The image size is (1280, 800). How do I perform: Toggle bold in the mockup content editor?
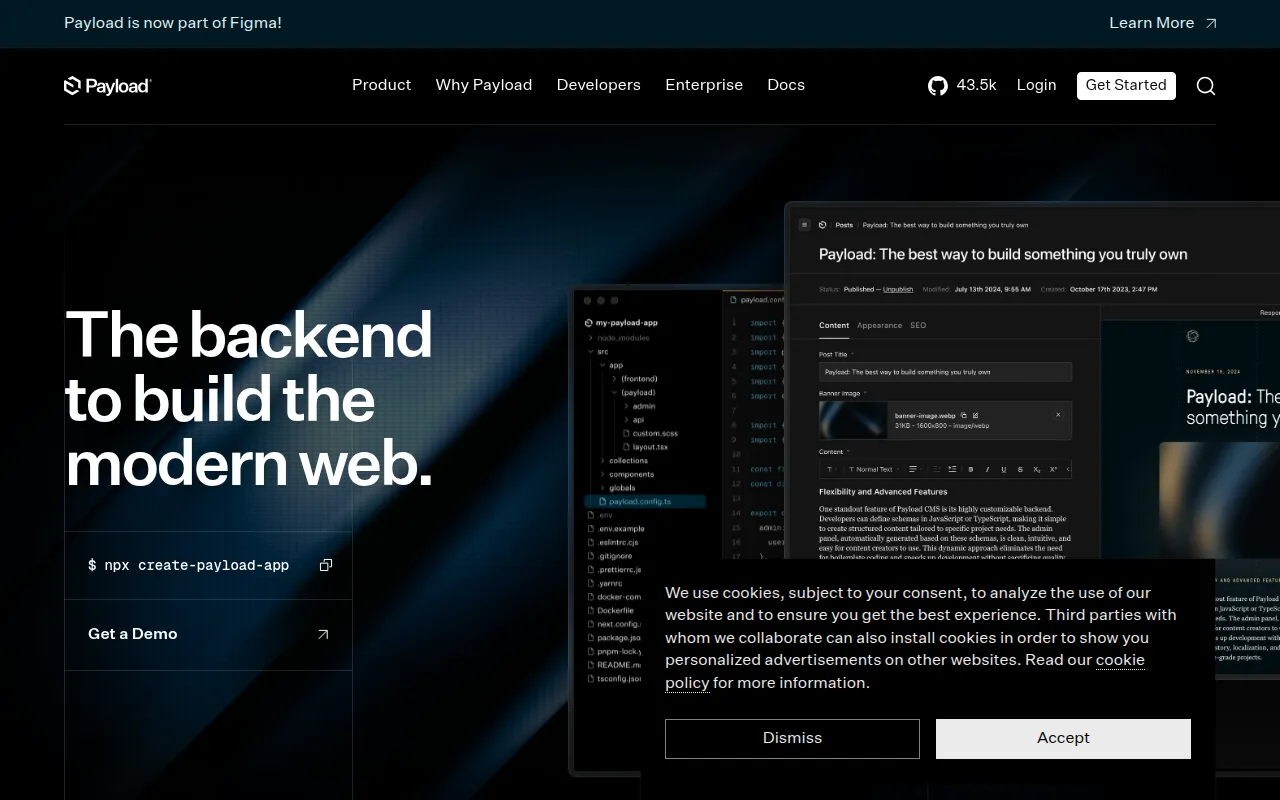tap(970, 469)
